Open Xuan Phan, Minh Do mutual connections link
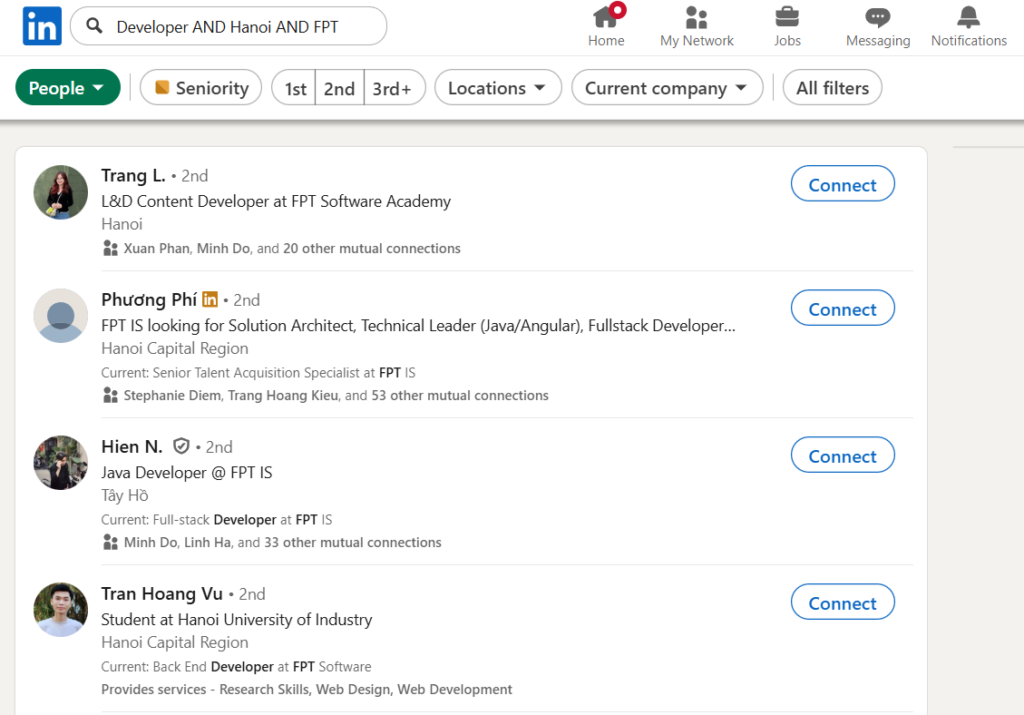Viewport: 1024px width, 715px height. tap(292, 248)
